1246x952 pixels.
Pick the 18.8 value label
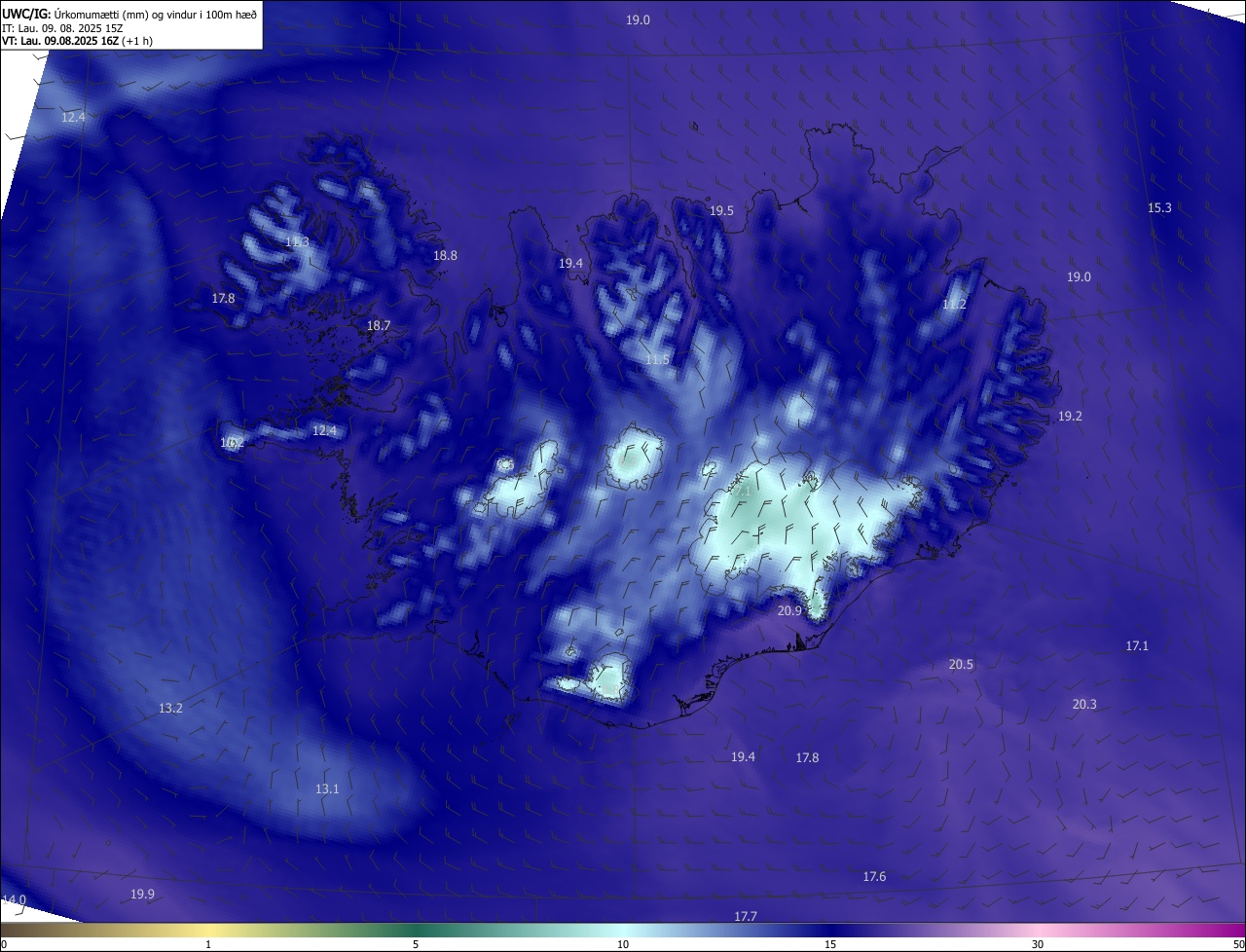point(445,256)
